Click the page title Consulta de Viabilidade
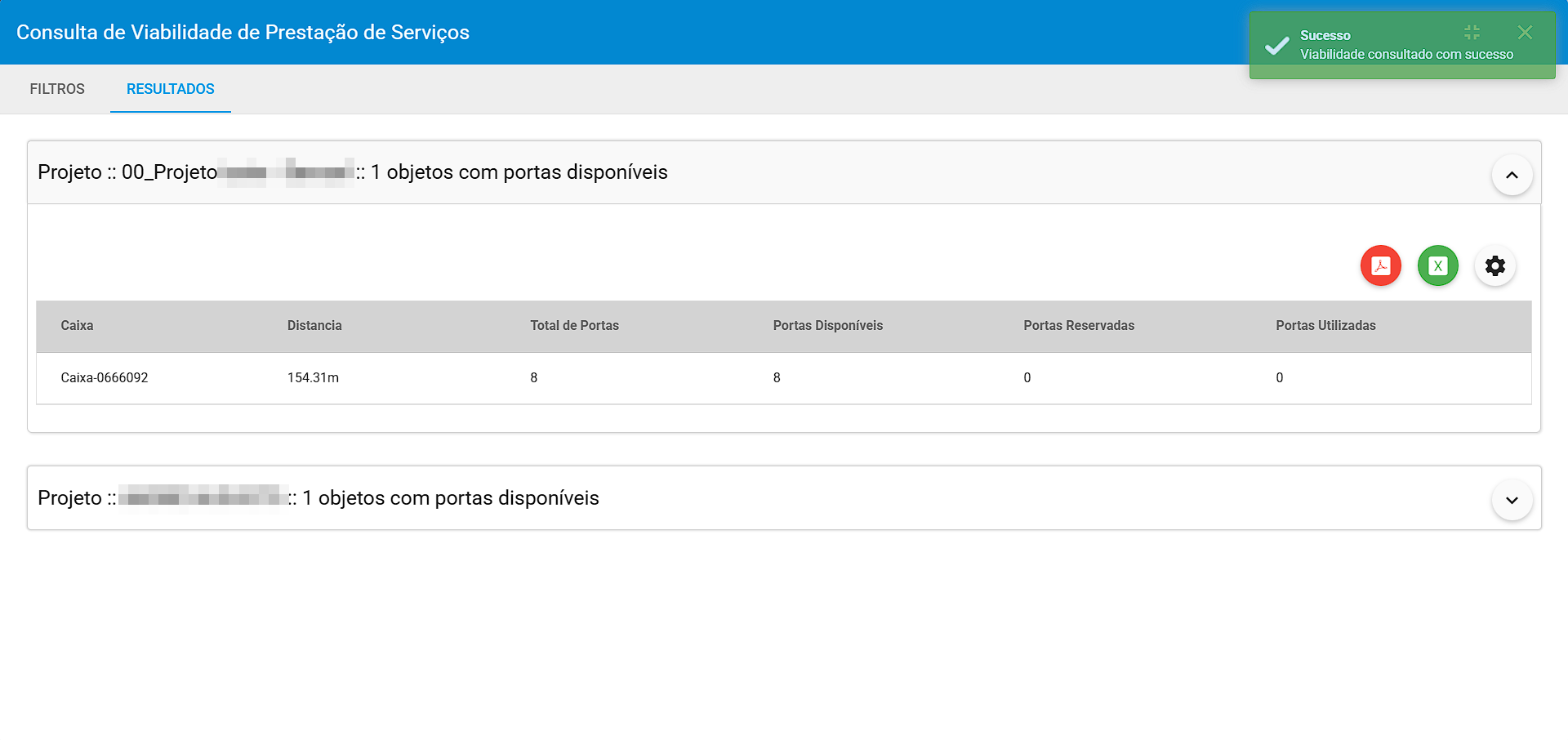Screen dimensions: 1568x740 pyautogui.click(x=243, y=32)
